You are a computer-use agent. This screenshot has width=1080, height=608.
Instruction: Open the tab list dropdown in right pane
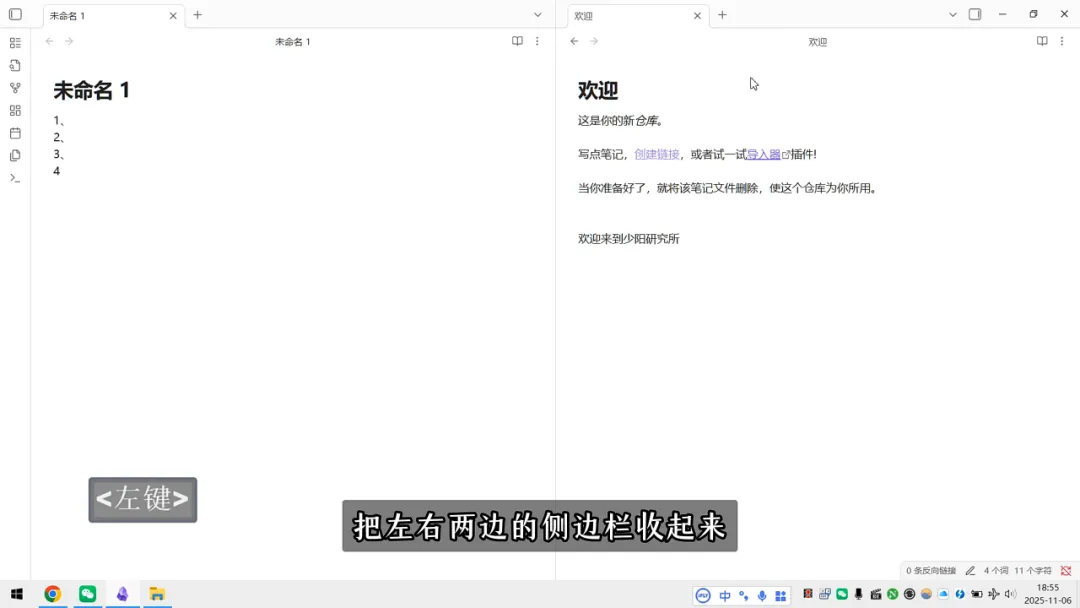click(952, 14)
